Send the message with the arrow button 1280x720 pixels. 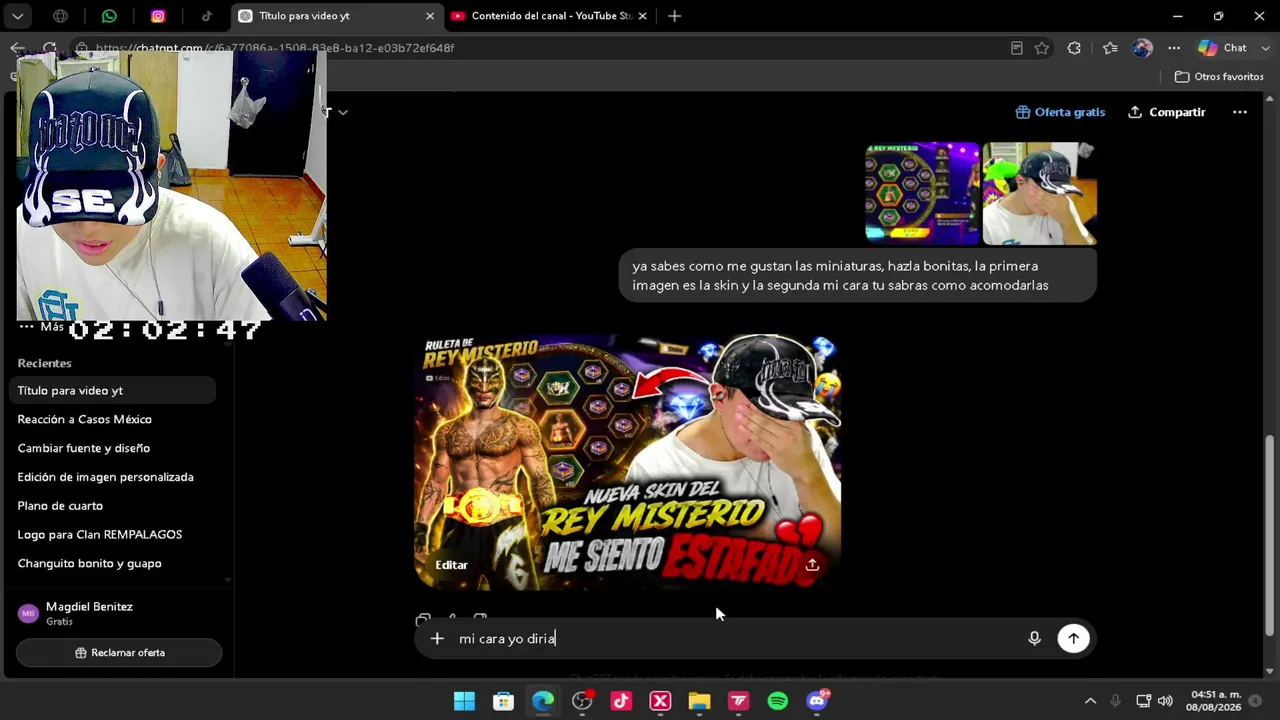(1073, 638)
